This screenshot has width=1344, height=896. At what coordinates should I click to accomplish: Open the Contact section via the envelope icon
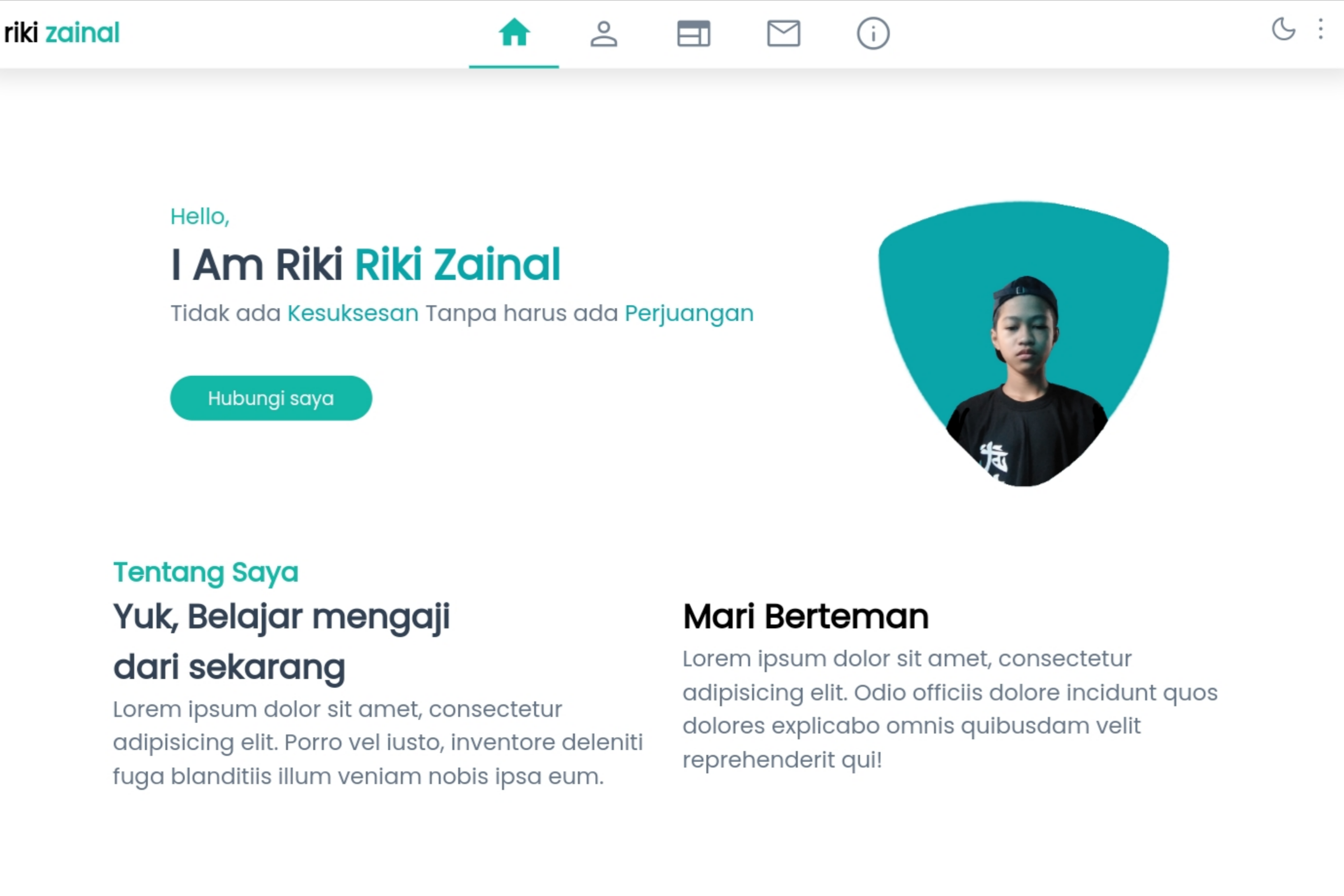784,33
